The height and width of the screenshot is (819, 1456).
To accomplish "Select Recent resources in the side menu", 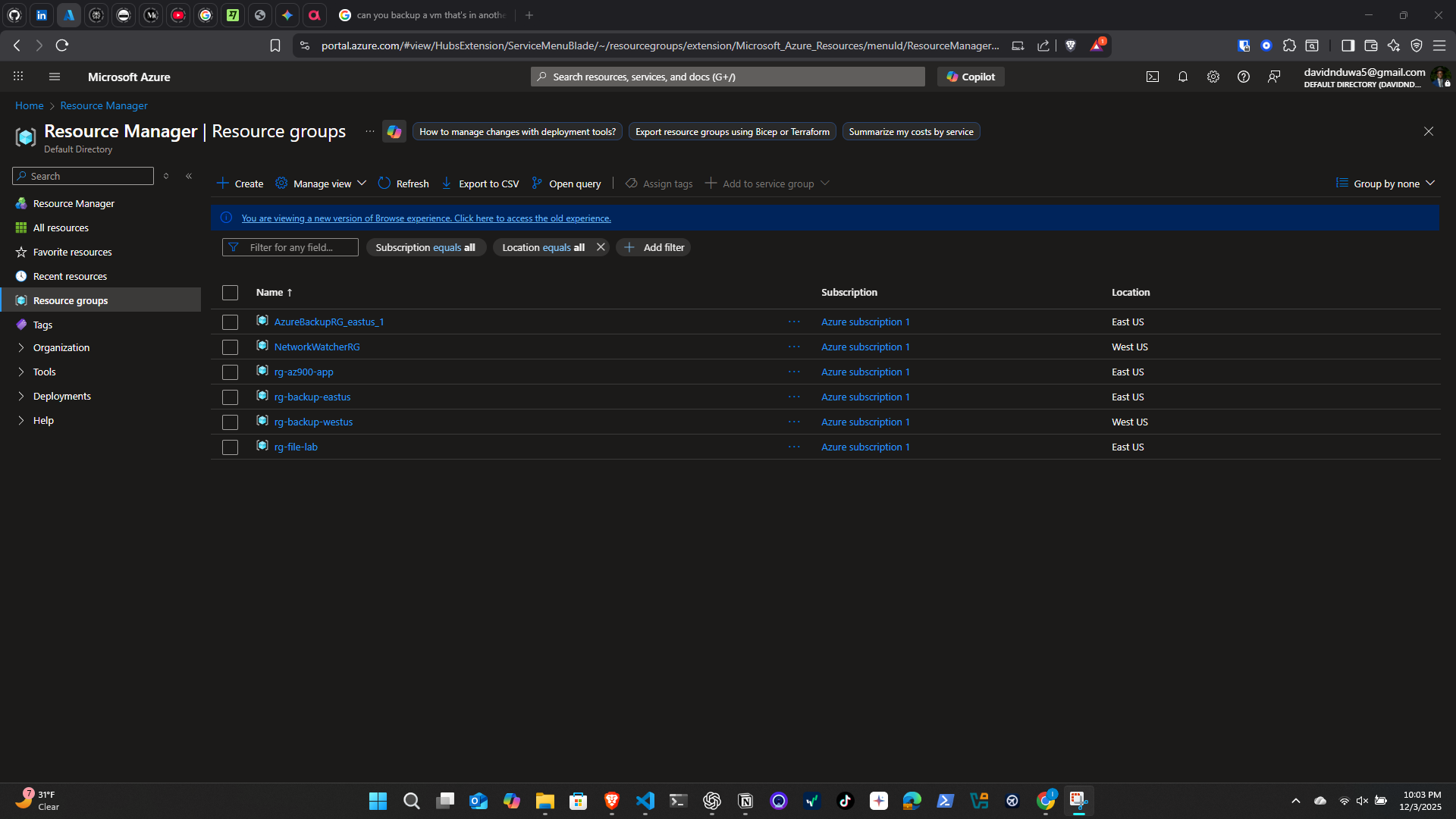I will tap(70, 276).
